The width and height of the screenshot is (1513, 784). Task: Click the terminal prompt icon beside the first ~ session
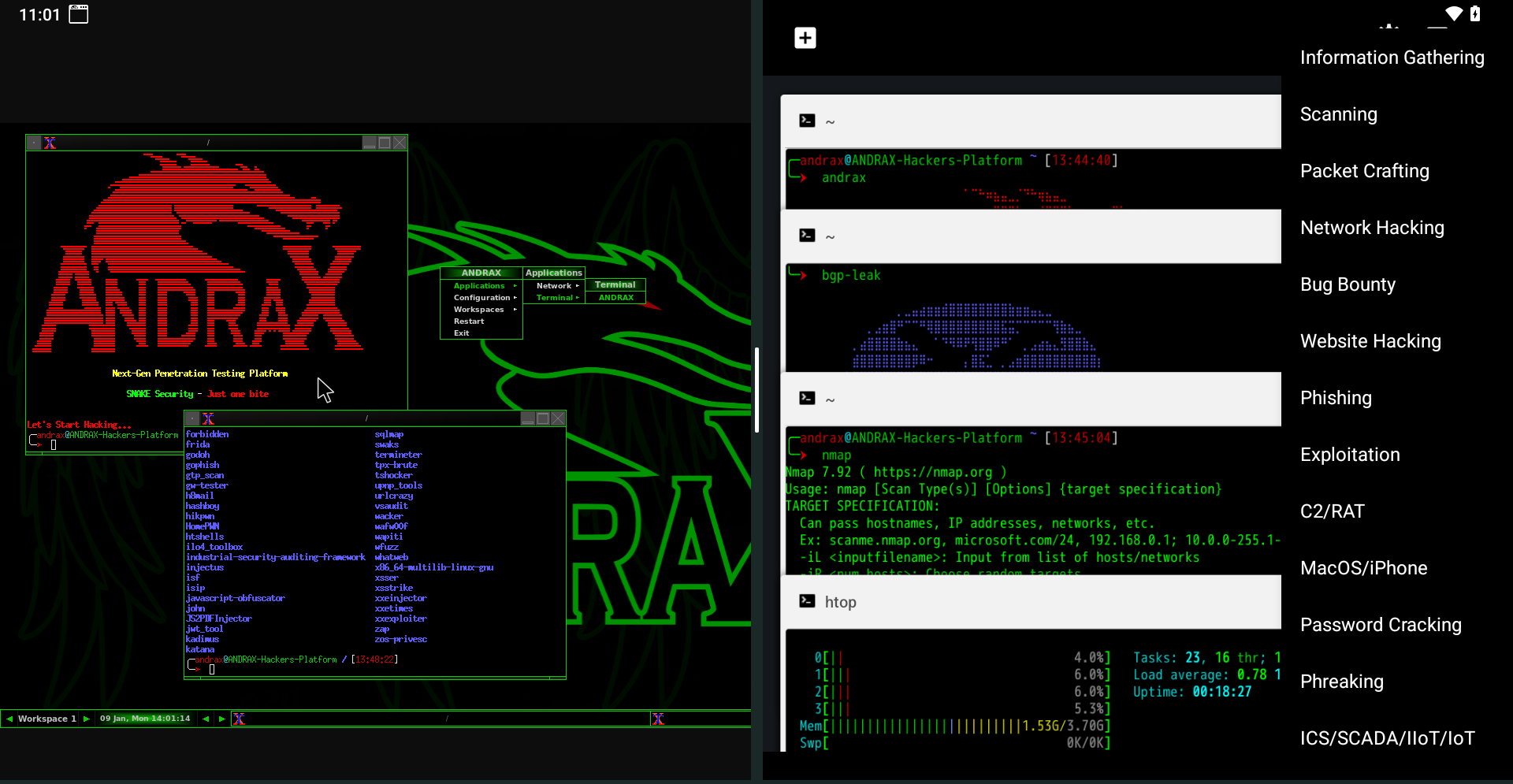point(807,120)
